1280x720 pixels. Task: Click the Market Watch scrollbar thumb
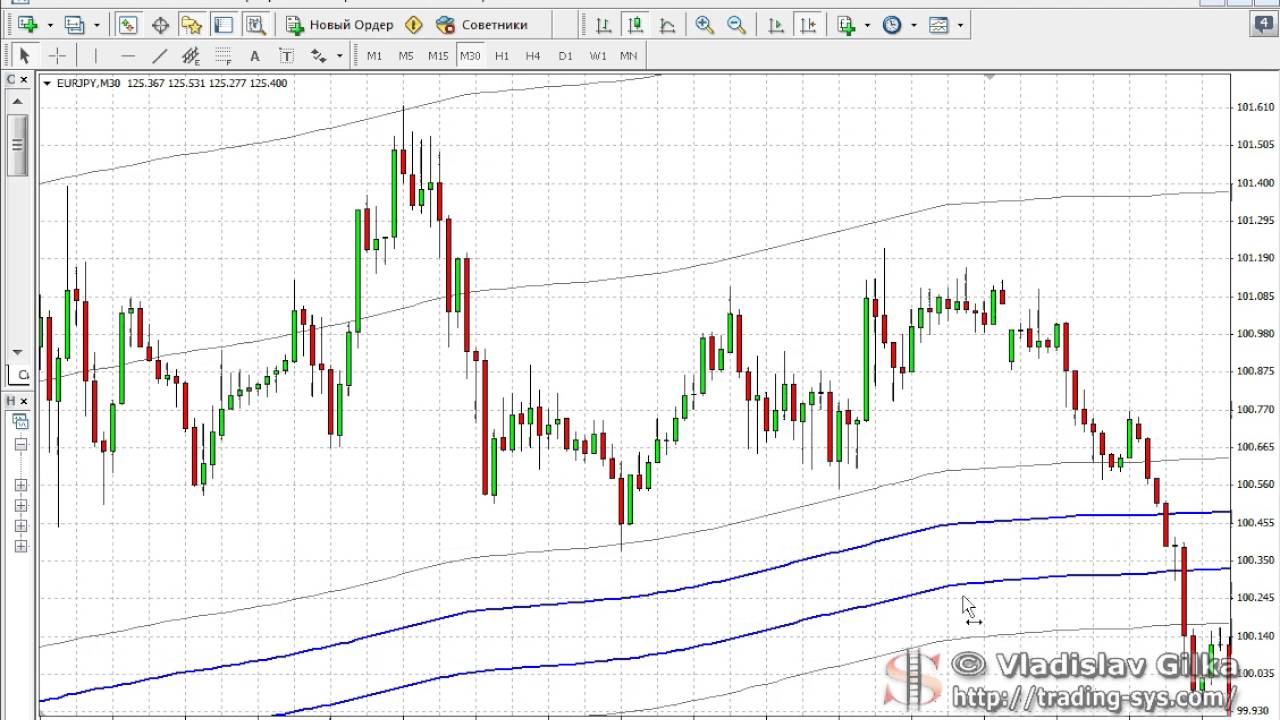pyautogui.click(x=17, y=145)
